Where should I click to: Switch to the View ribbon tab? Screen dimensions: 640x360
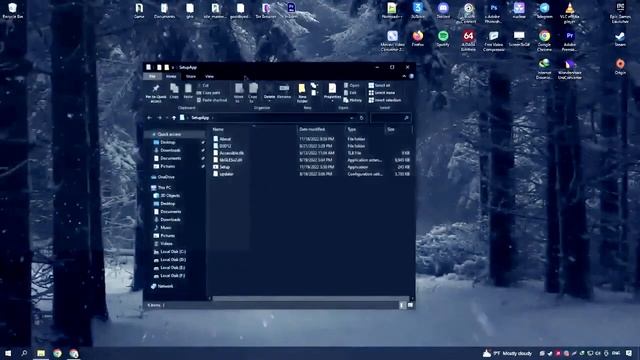point(209,76)
